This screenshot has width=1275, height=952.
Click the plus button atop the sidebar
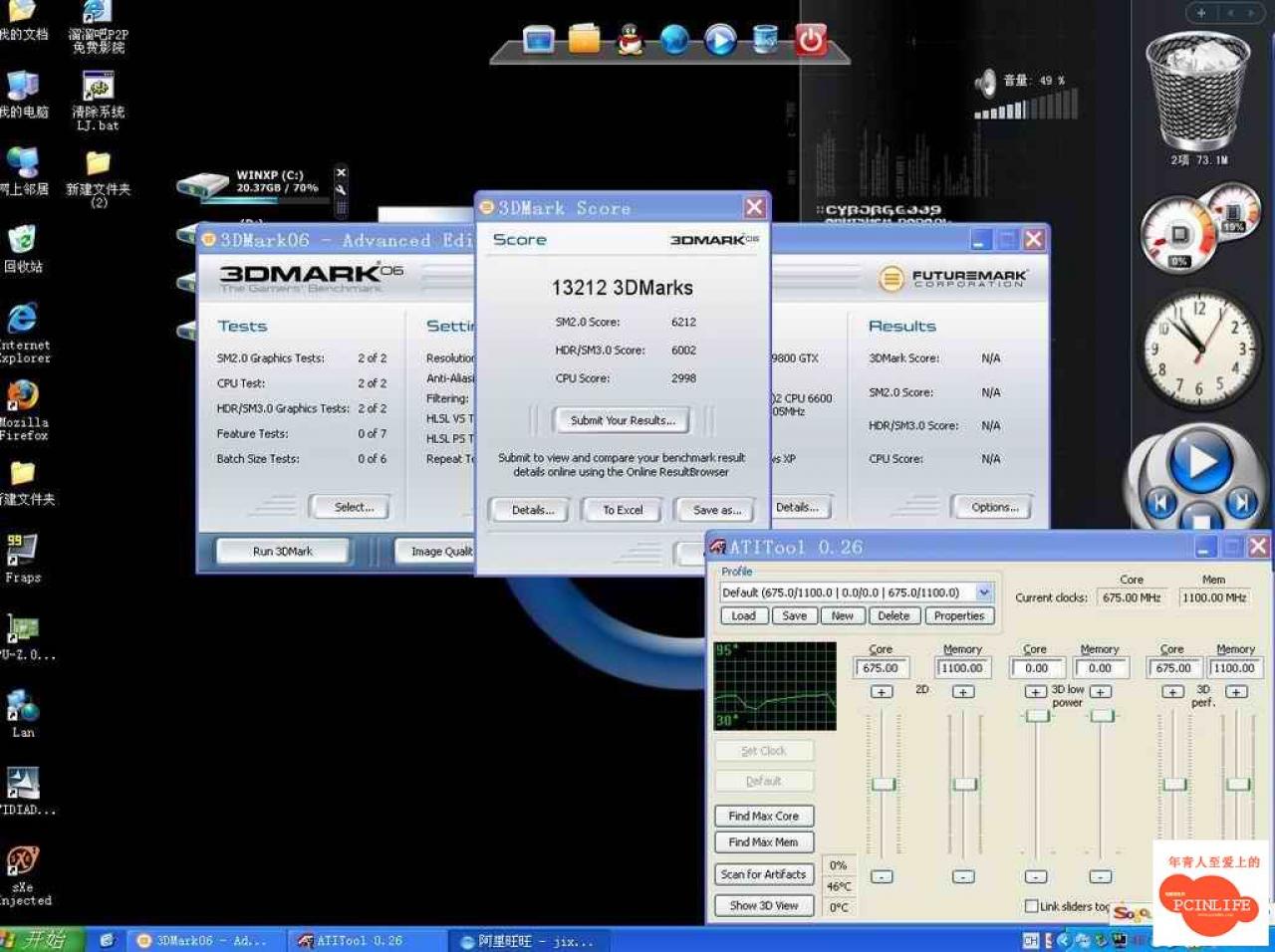pos(1201,13)
